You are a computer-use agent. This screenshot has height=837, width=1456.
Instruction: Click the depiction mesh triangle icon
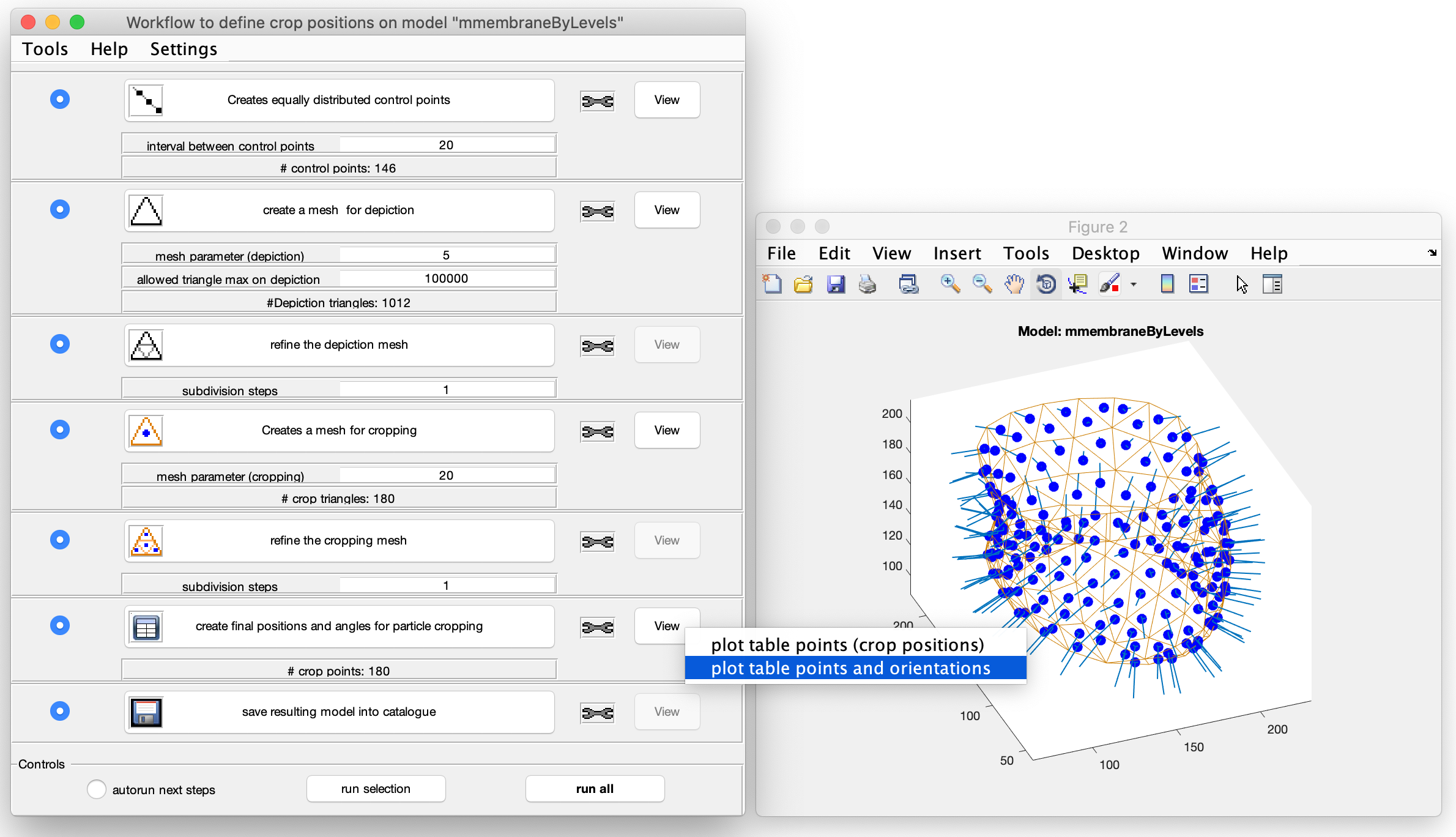pos(146,210)
